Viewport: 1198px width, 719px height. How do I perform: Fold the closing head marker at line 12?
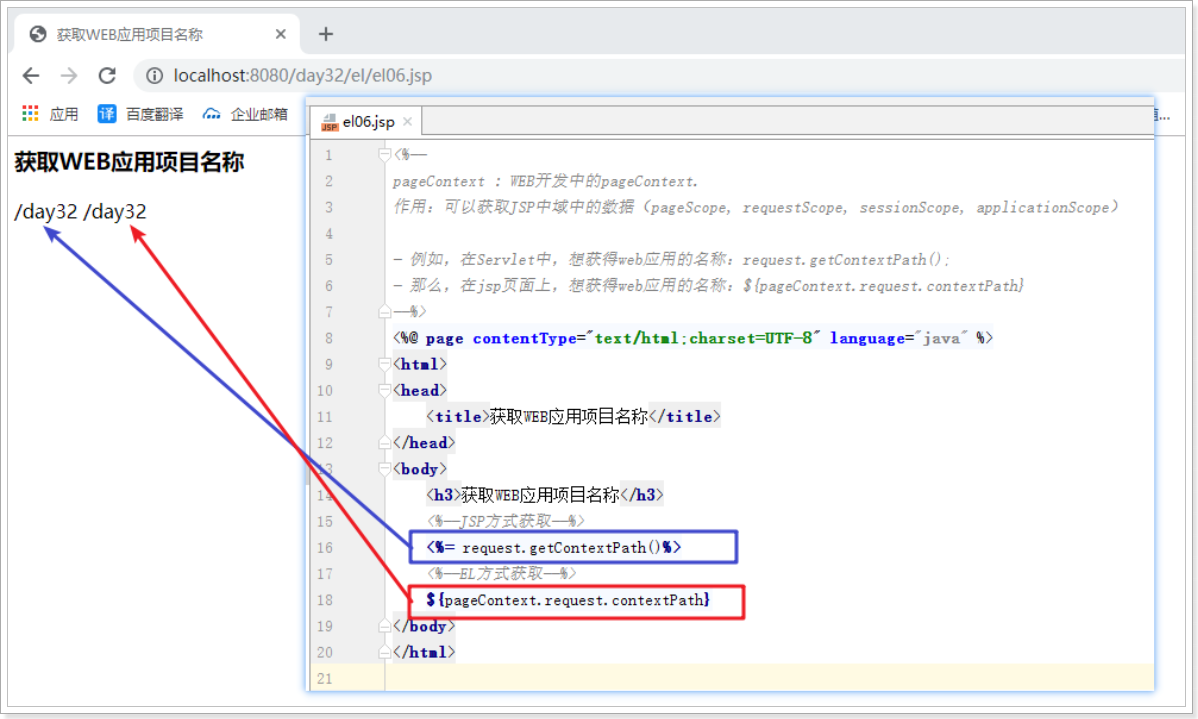385,442
